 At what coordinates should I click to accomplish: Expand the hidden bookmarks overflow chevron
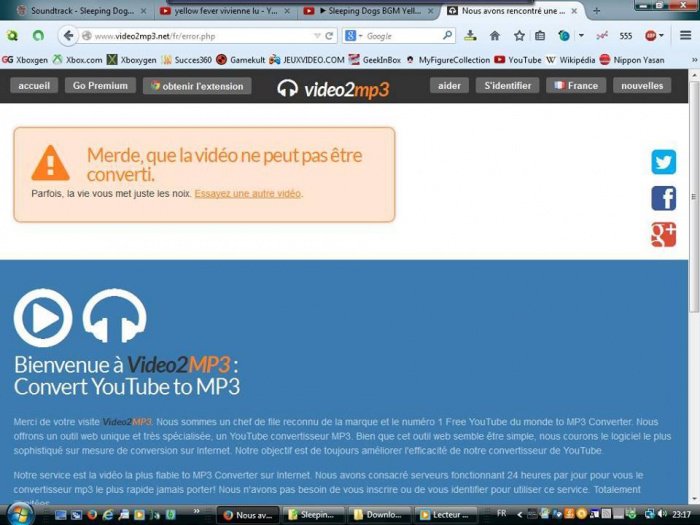click(x=694, y=60)
